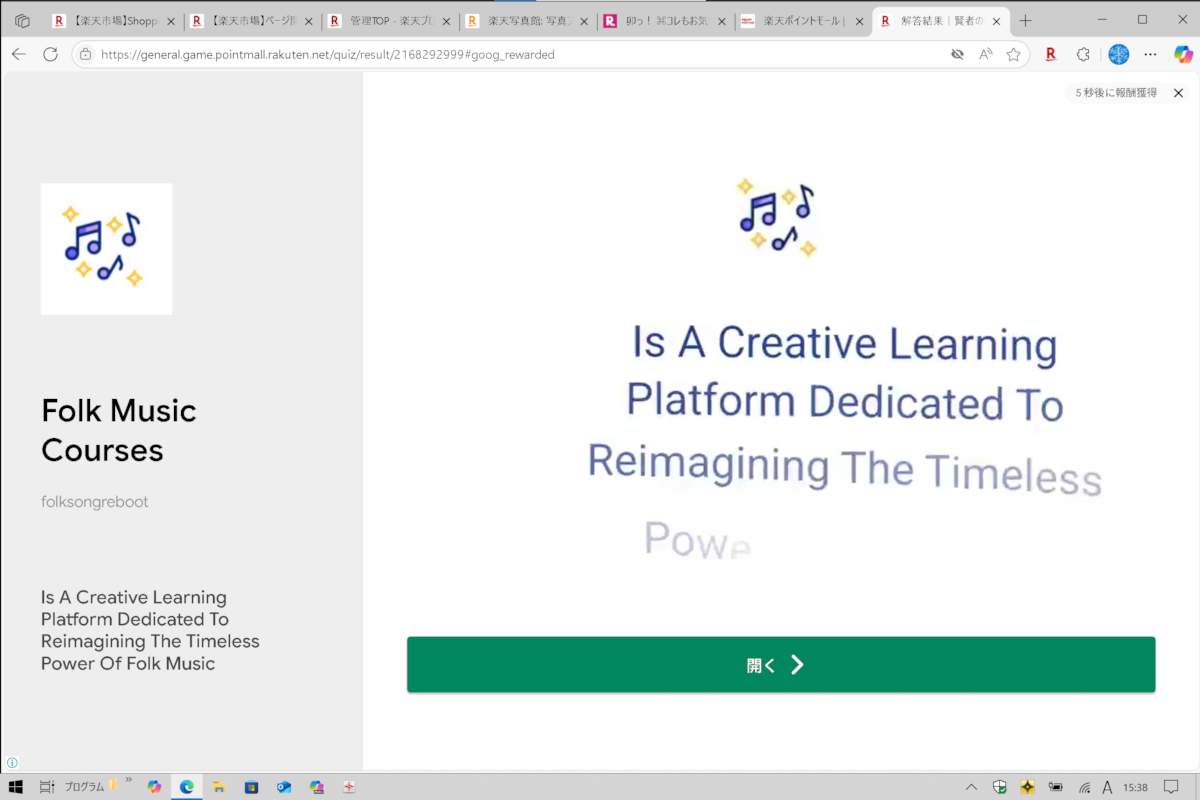The image size is (1200, 800).
Task: Open the network Wi-Fi tray icon
Action: tap(1084, 787)
